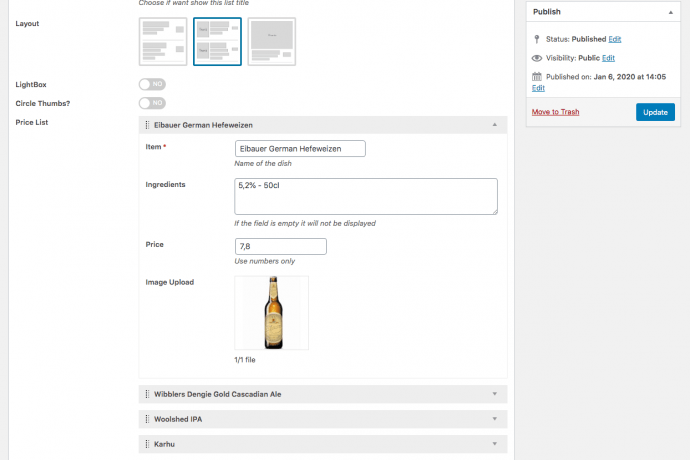The width and height of the screenshot is (690, 460).
Task: Click the status pin icon in Publish
Action: point(537,39)
